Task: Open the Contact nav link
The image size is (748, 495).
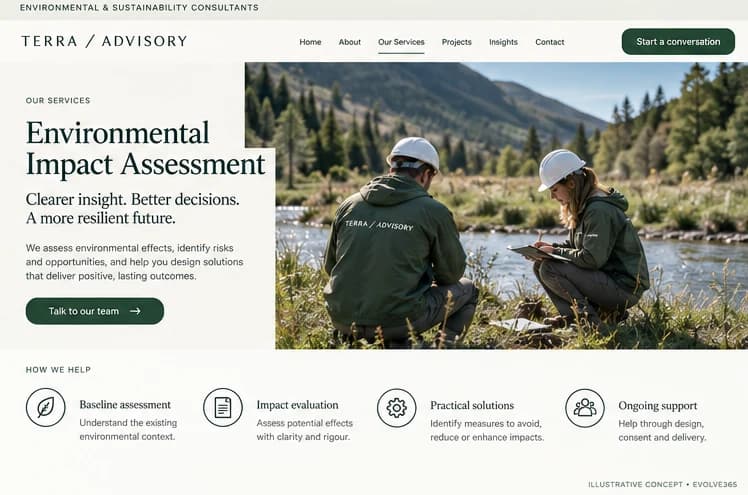Action: click(x=550, y=42)
